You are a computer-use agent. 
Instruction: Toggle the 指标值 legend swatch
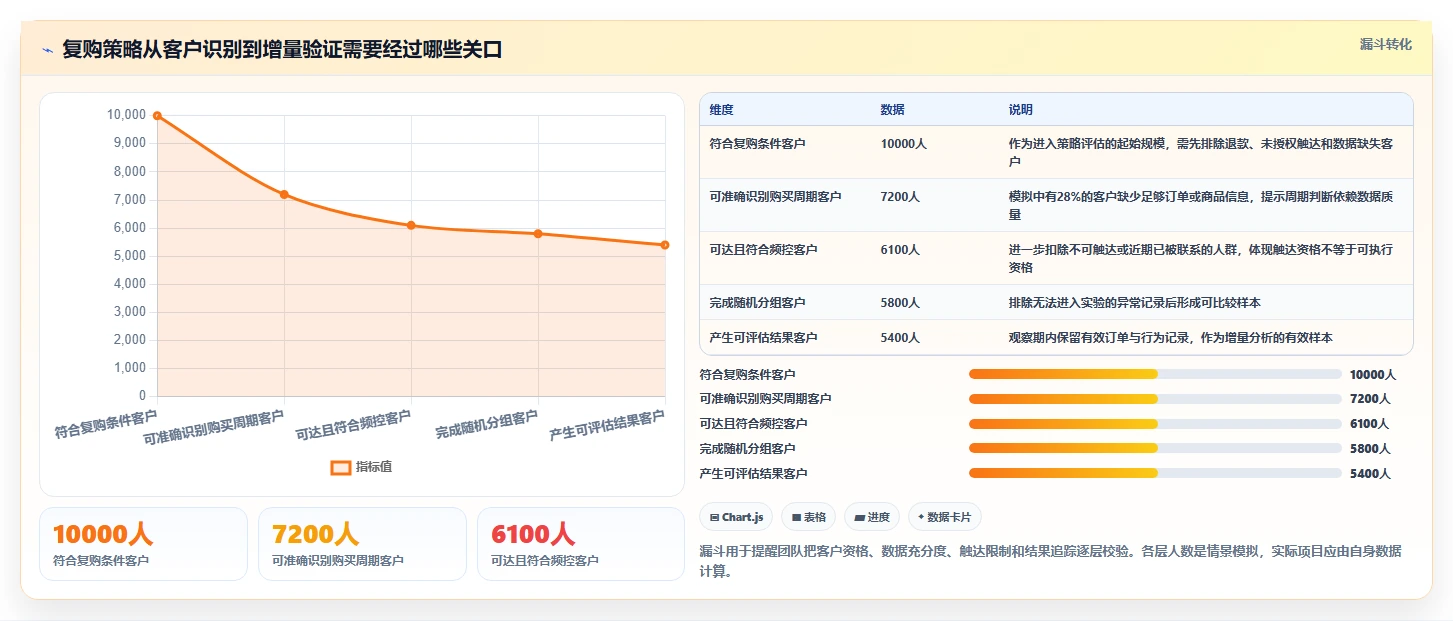tap(341, 467)
